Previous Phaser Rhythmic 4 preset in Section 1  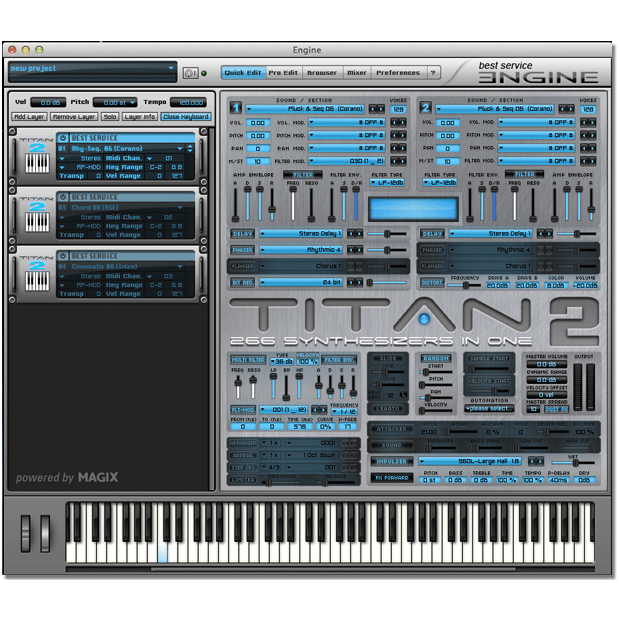(351, 250)
